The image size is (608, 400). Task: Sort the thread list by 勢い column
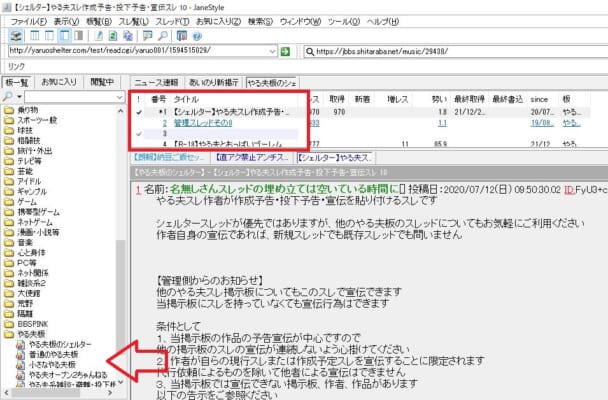point(439,100)
